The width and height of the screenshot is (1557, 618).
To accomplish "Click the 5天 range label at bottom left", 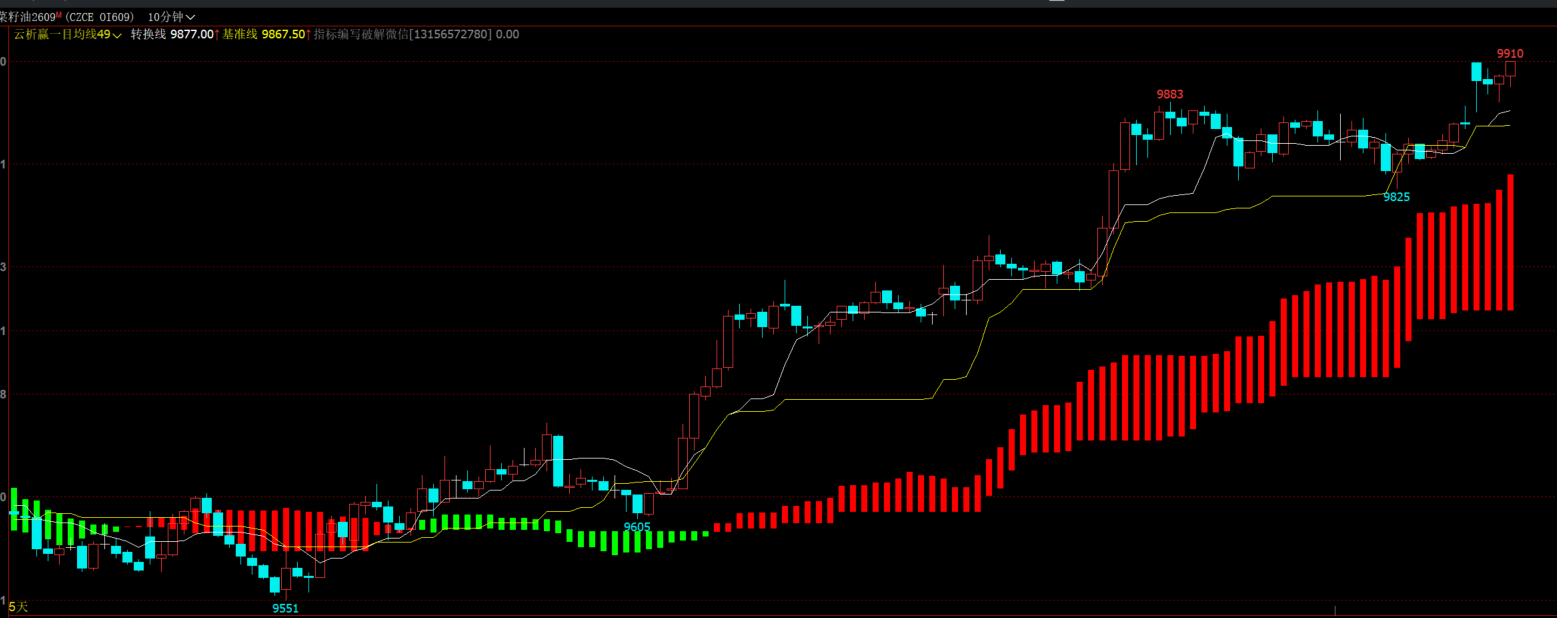I will 18,607.
